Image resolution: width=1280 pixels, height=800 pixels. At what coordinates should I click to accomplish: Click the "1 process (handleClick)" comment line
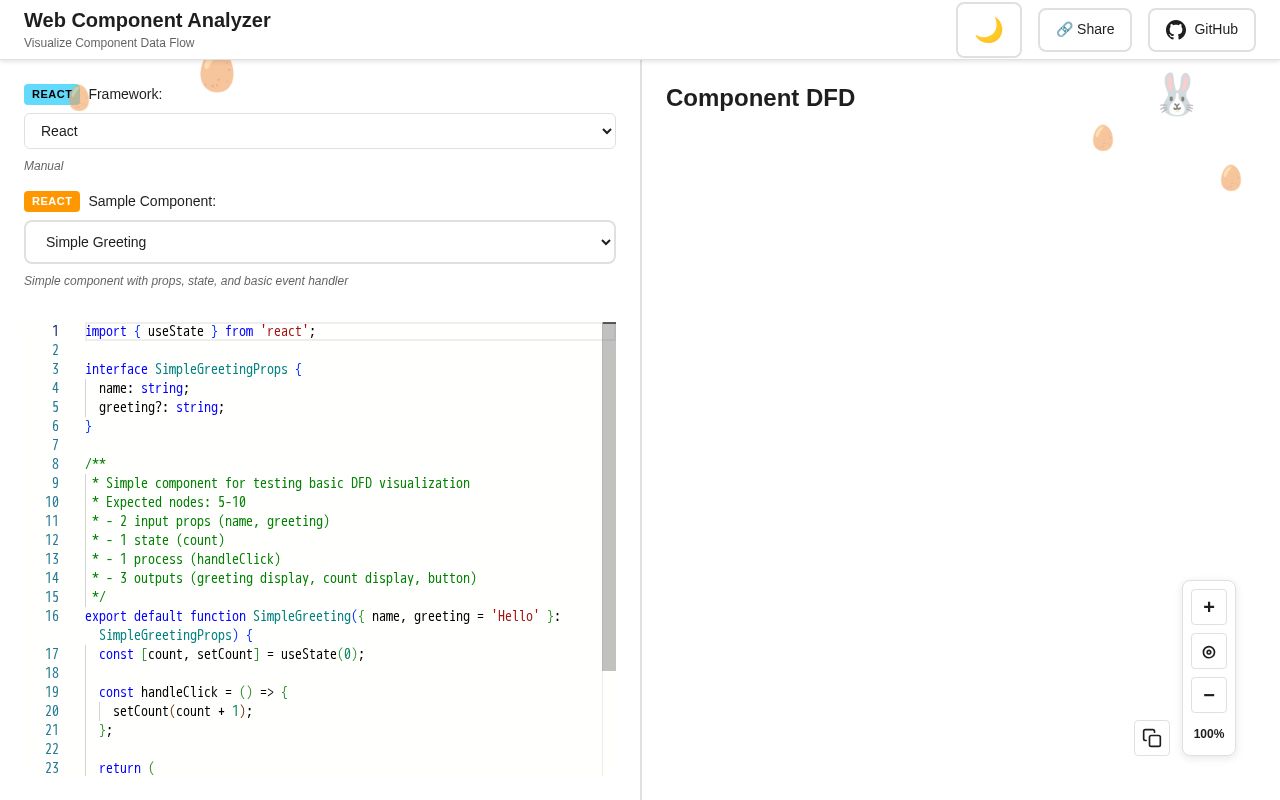186,559
